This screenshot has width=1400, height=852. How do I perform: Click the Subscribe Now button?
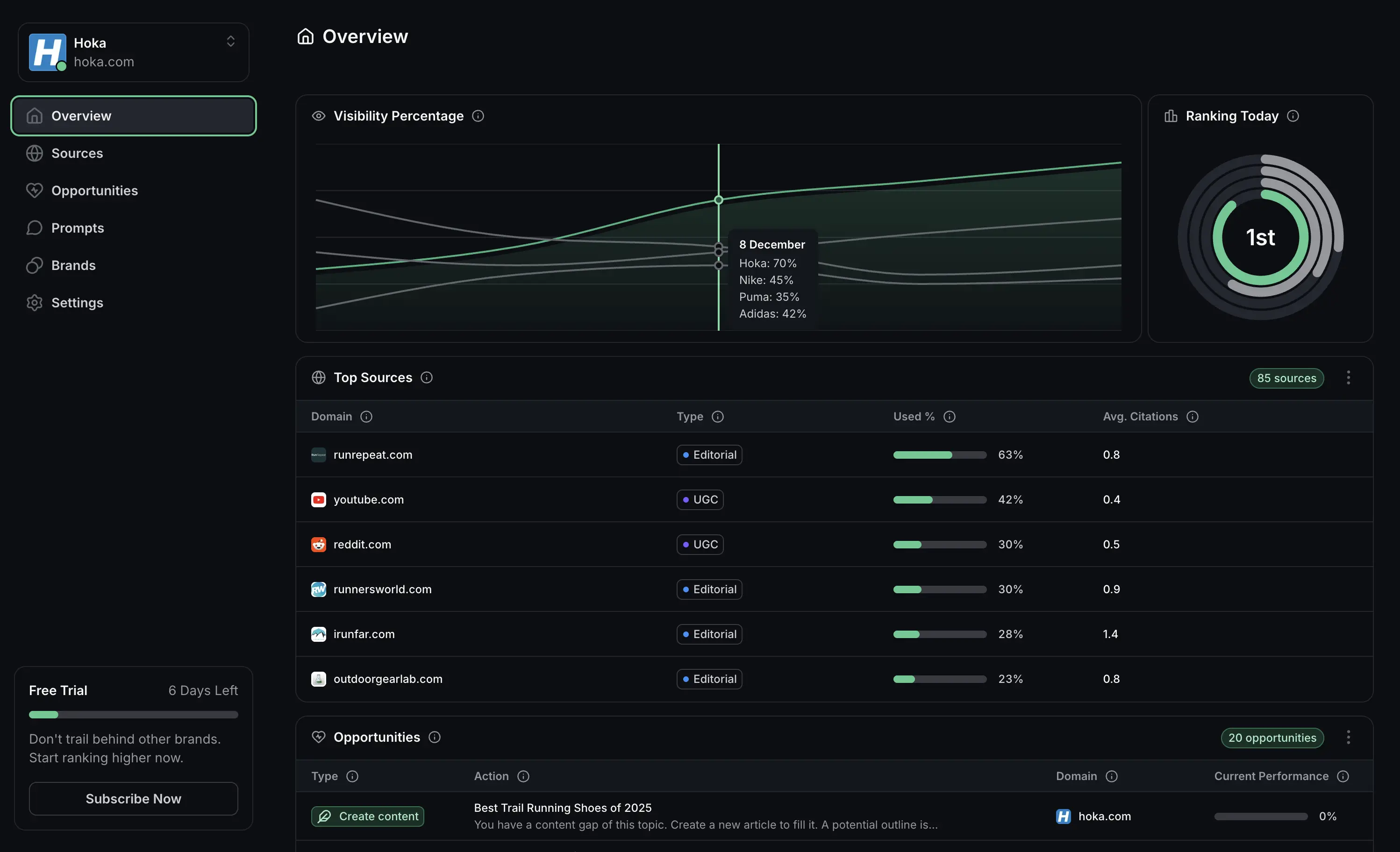(x=133, y=798)
